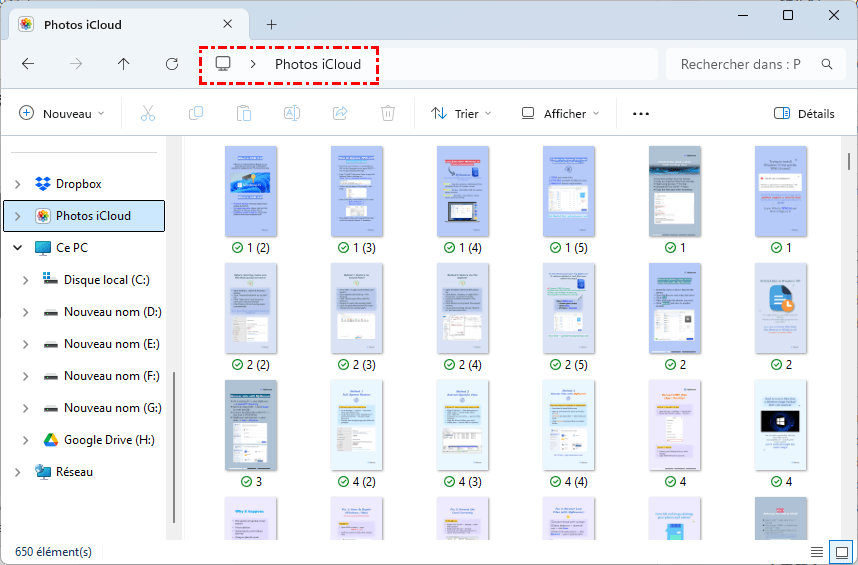
Task: Rename using the toolbar rename icon
Action: click(x=292, y=113)
